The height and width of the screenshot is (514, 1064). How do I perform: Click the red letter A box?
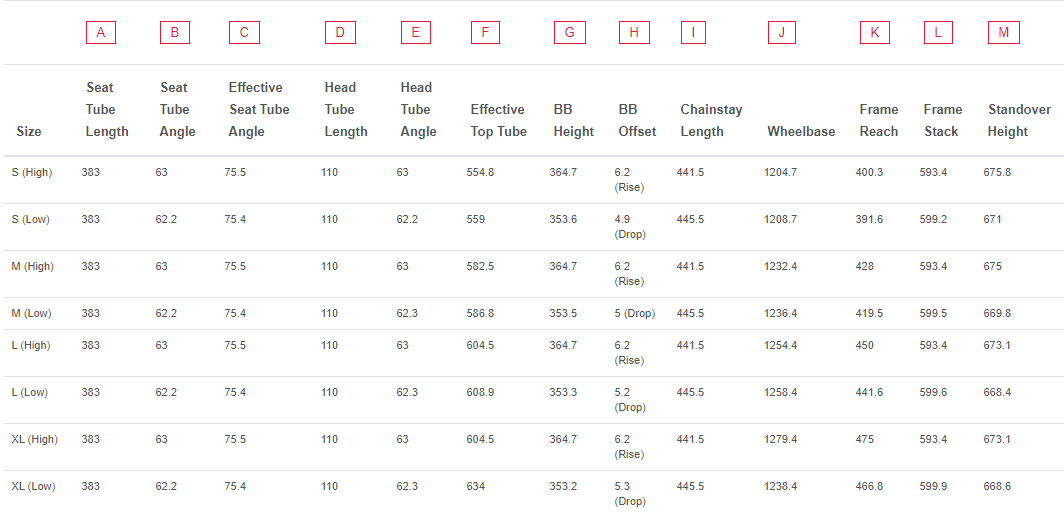pos(100,33)
